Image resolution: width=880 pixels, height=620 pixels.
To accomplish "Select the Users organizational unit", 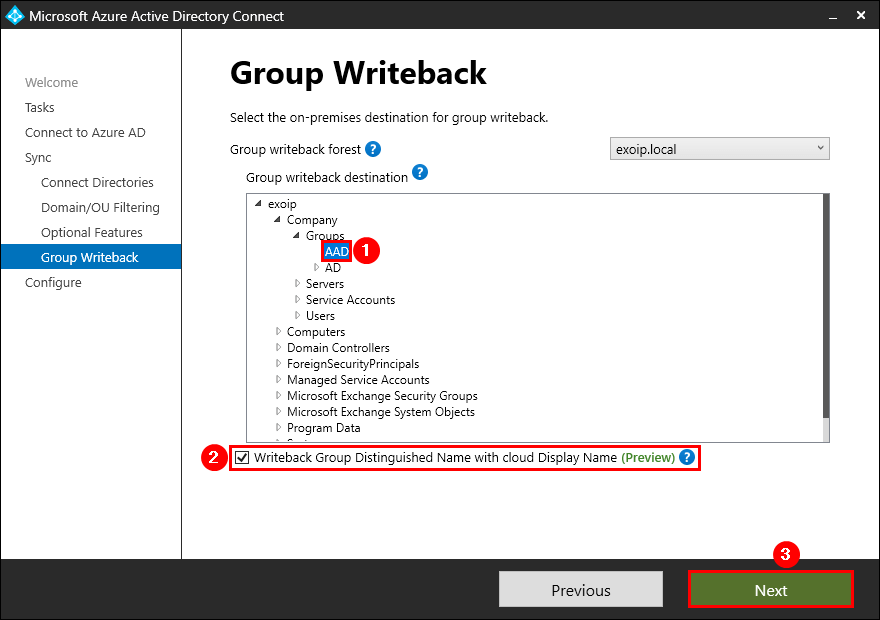I will point(320,315).
